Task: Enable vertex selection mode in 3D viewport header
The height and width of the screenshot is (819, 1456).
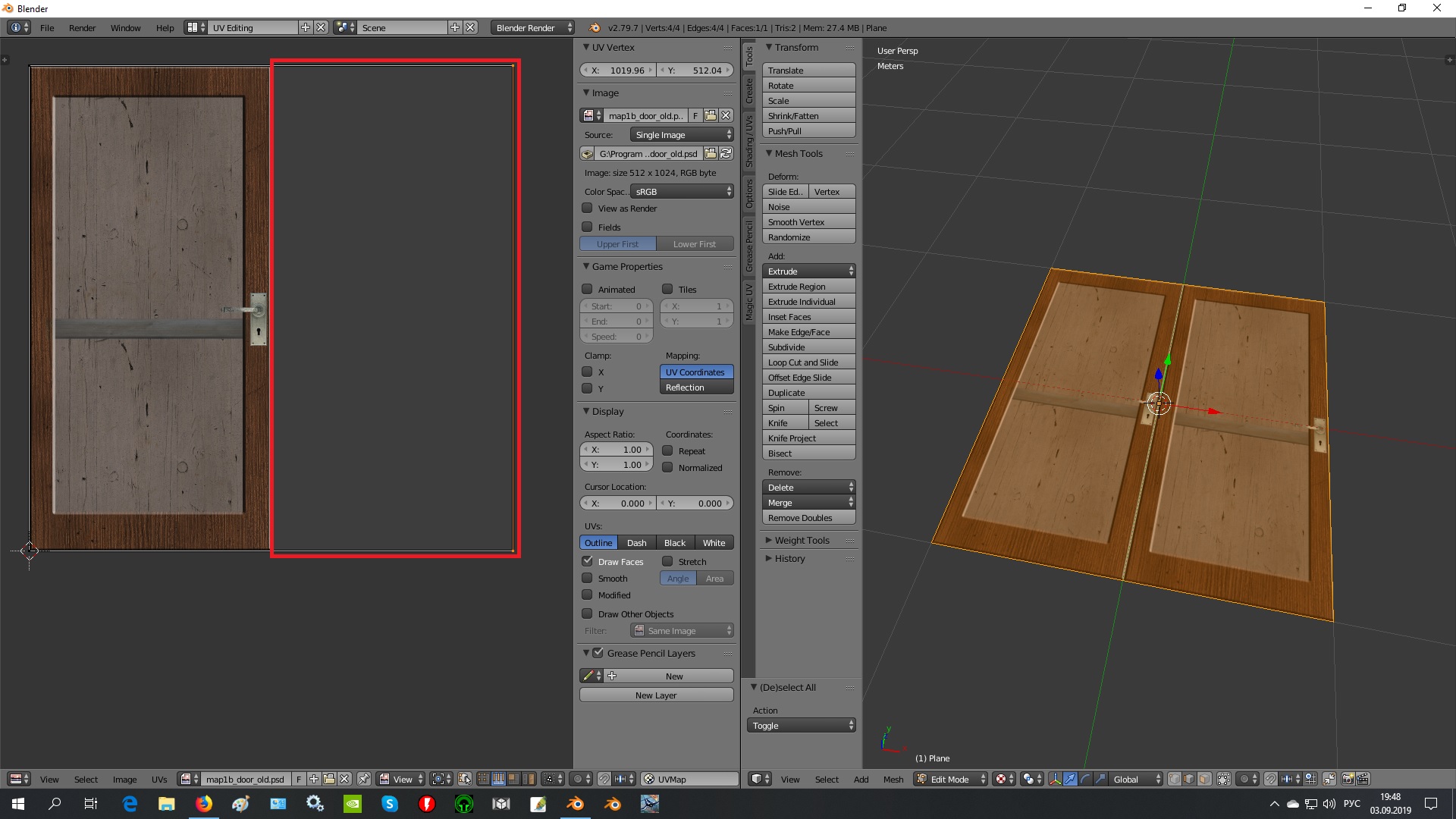Action: [x=1174, y=779]
